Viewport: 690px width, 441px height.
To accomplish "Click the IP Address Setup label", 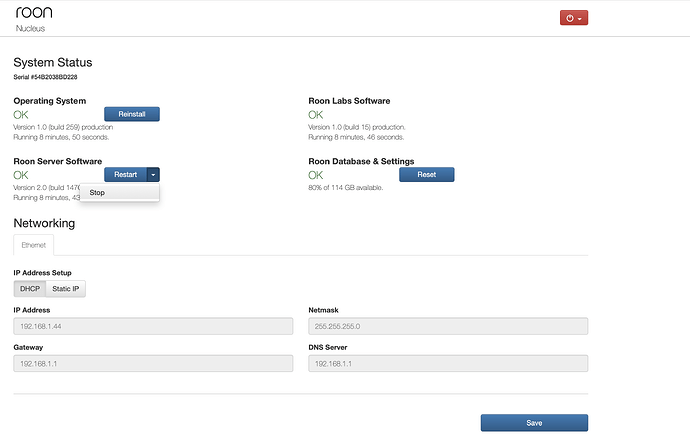I will [42, 273].
